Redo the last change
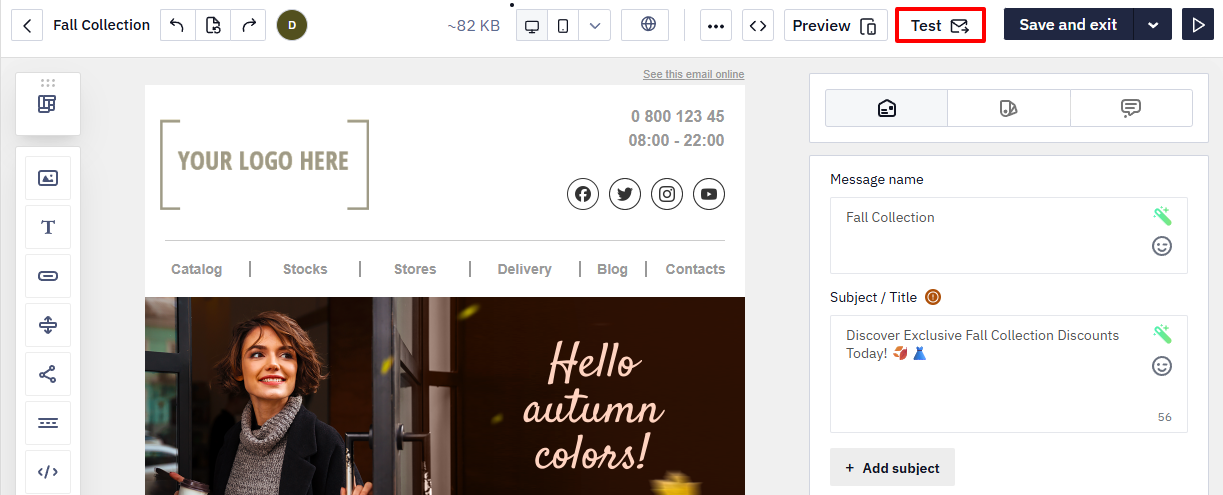1223x495 pixels. (x=248, y=25)
